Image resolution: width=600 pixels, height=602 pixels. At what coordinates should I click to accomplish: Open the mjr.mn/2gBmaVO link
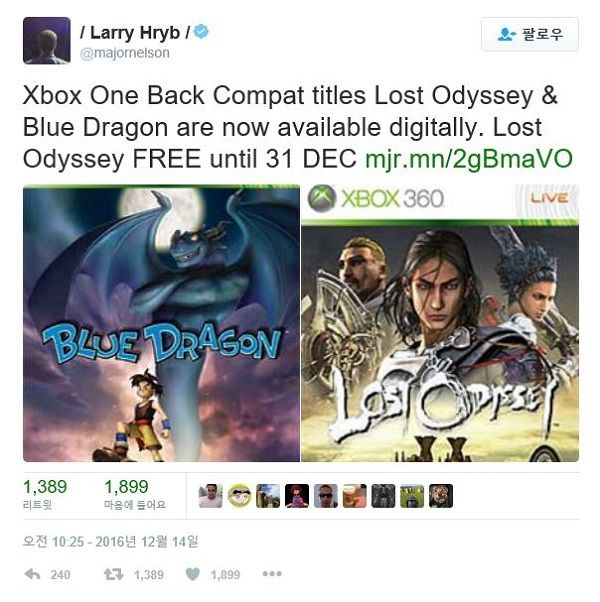pyautogui.click(x=469, y=159)
